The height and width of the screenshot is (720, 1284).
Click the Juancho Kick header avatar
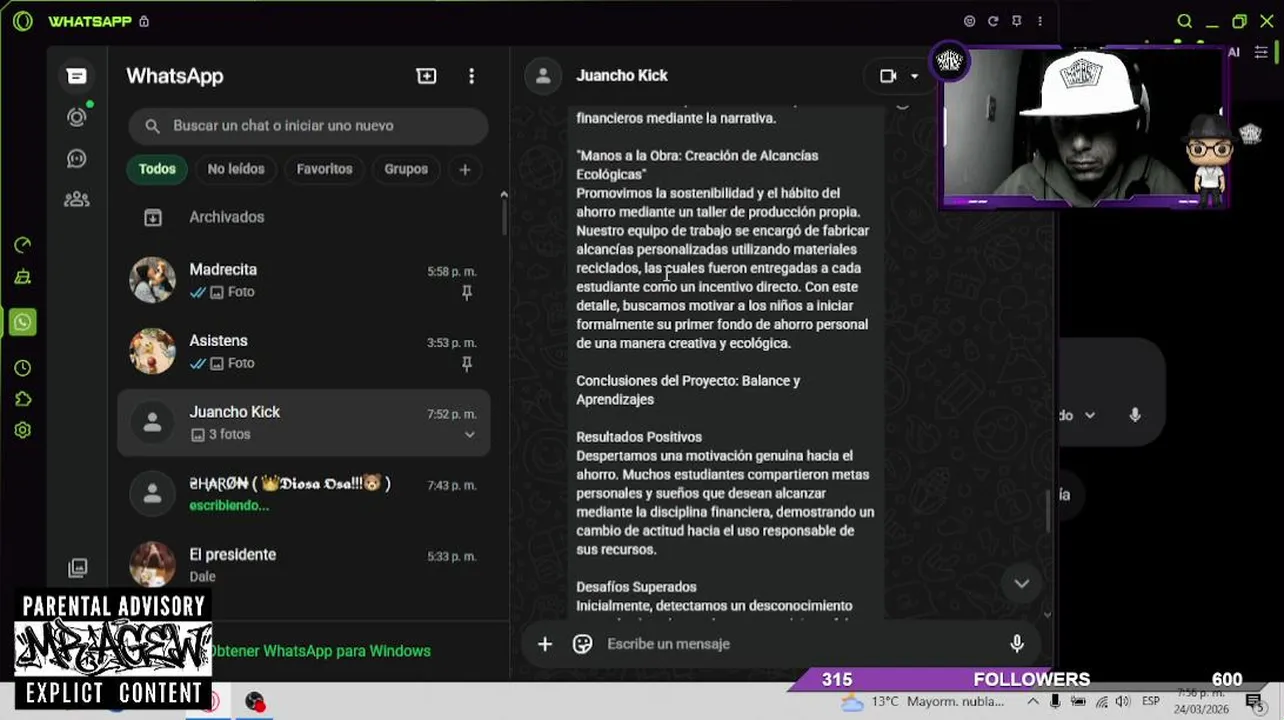tap(543, 76)
